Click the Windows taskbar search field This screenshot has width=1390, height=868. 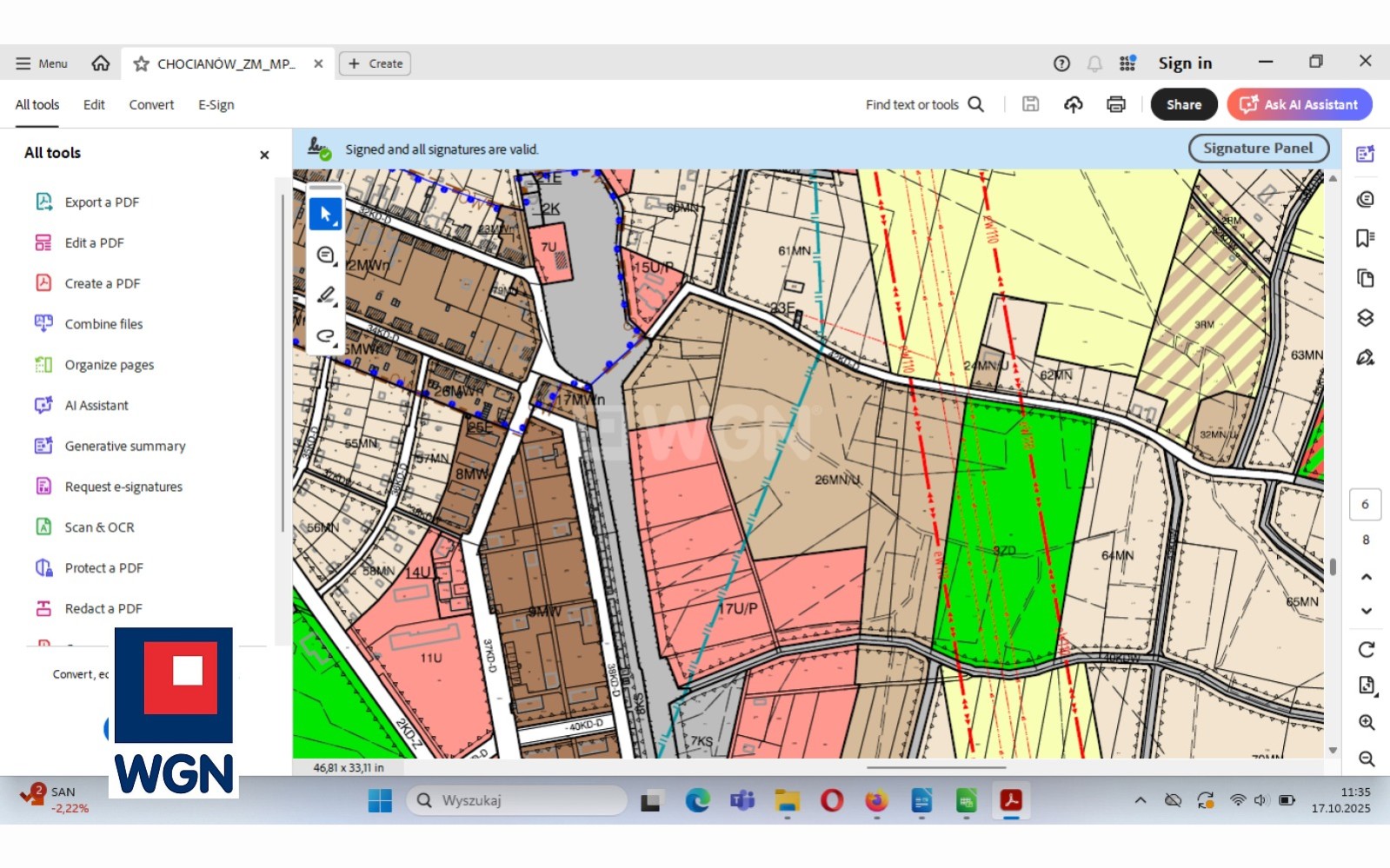[516, 800]
